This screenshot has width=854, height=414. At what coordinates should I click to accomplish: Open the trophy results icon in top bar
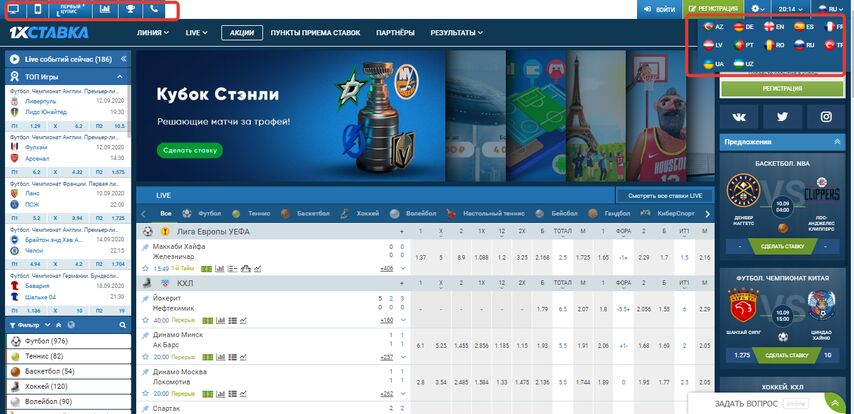point(130,9)
